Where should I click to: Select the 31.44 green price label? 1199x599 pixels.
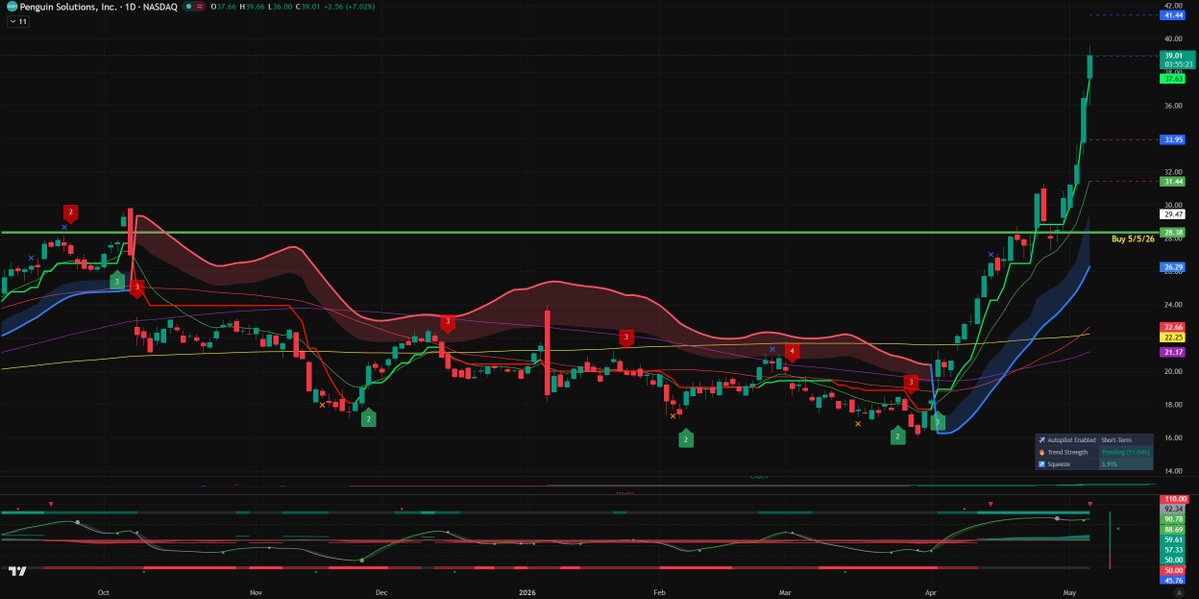point(1174,181)
